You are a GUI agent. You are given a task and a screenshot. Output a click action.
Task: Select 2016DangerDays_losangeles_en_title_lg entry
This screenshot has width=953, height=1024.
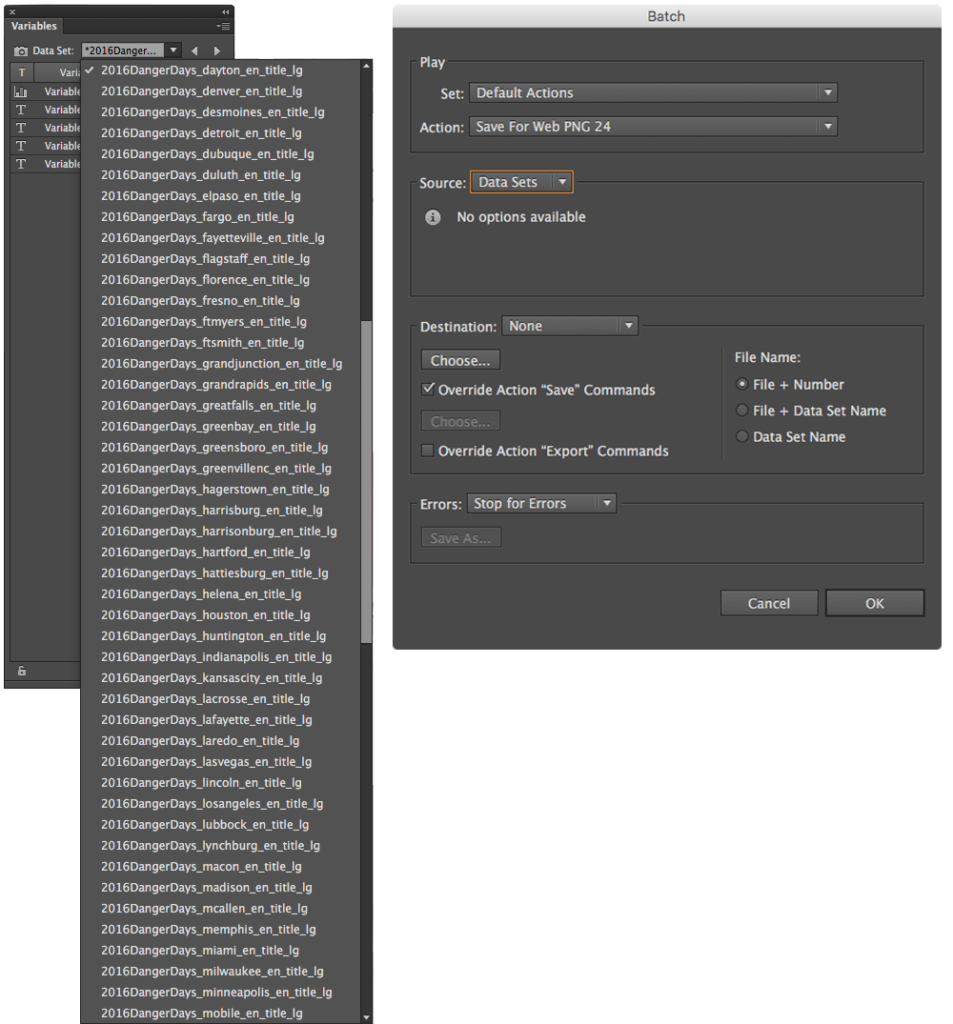[x=212, y=803]
